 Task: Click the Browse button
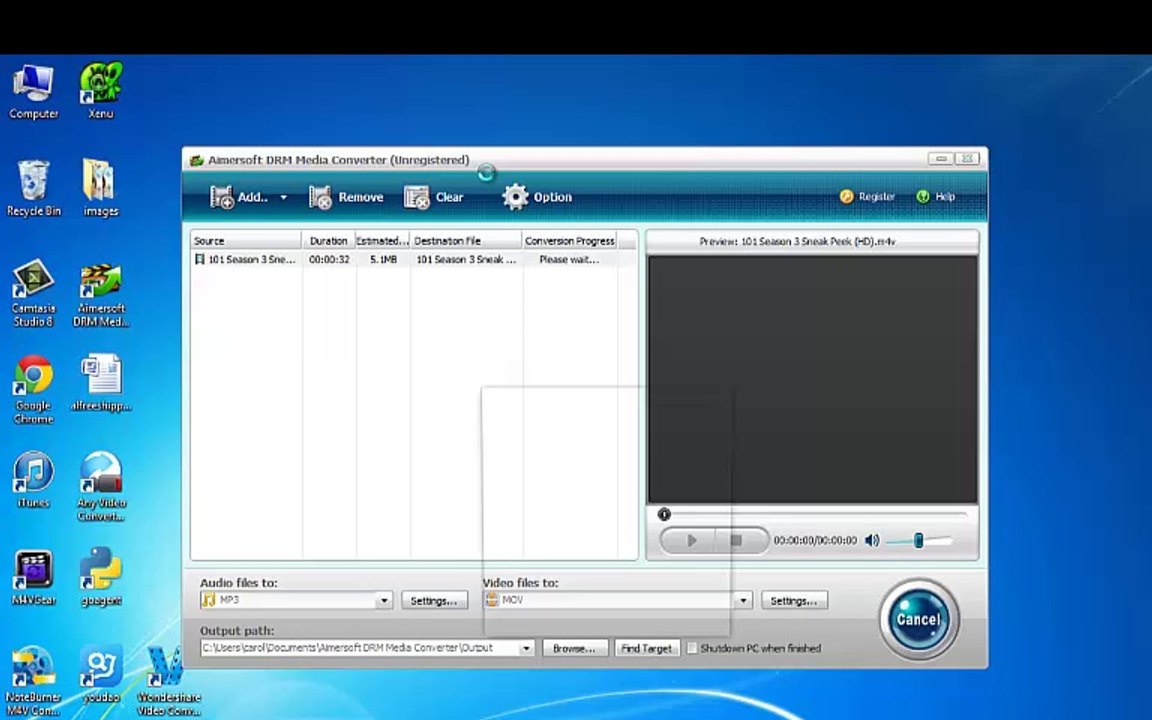coord(575,648)
